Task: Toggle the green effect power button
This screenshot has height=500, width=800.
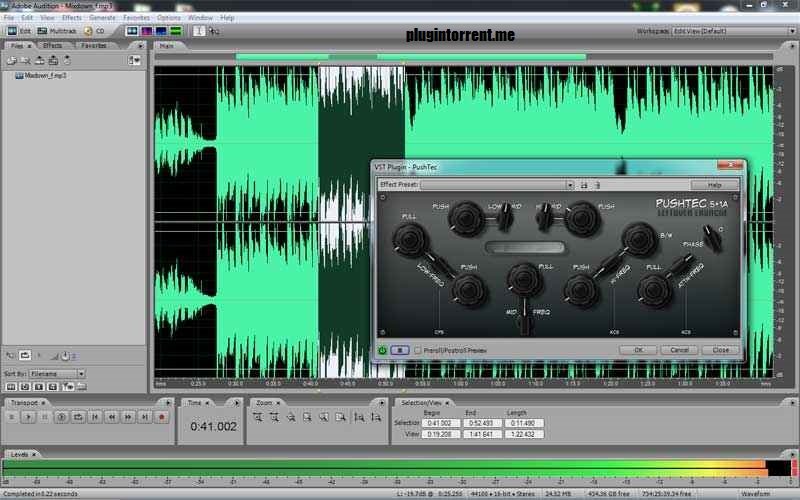Action: 382,351
